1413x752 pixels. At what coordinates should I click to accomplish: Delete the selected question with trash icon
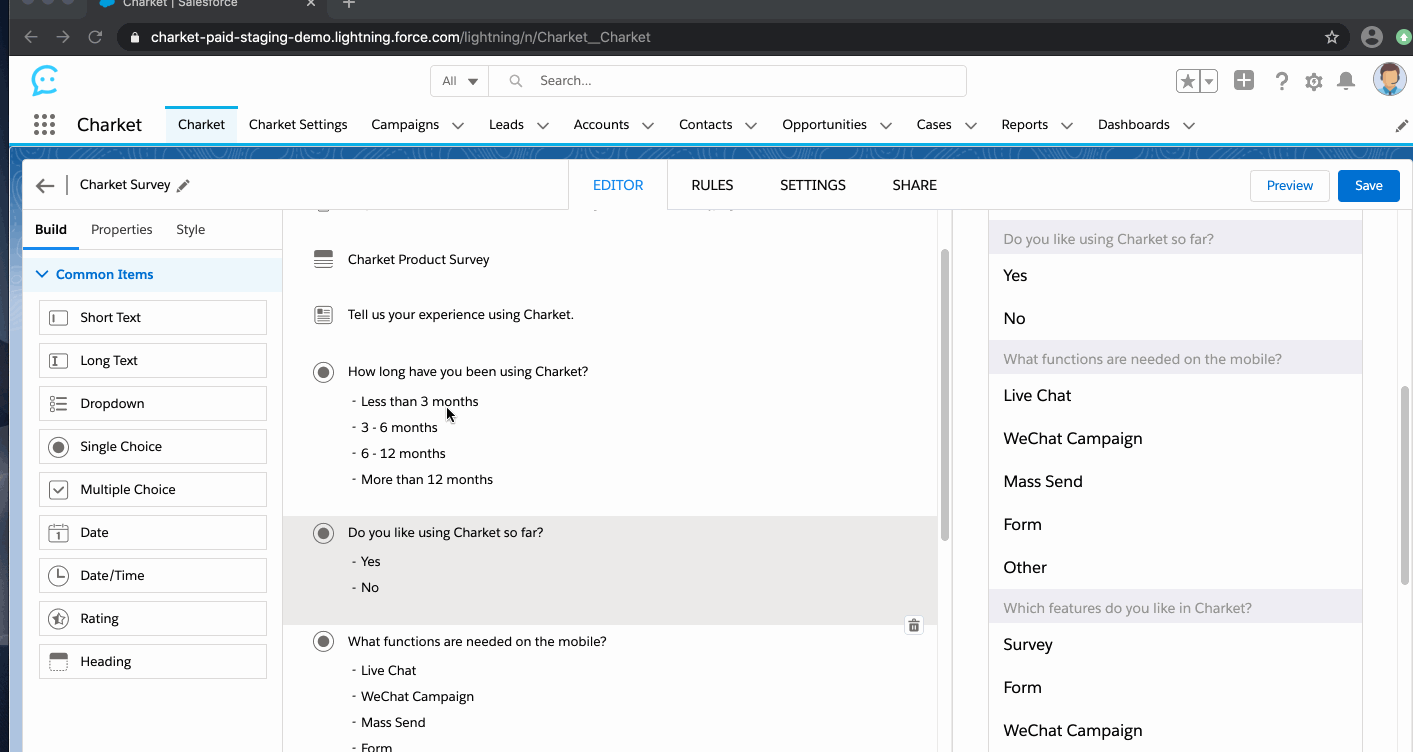pyautogui.click(x=913, y=625)
